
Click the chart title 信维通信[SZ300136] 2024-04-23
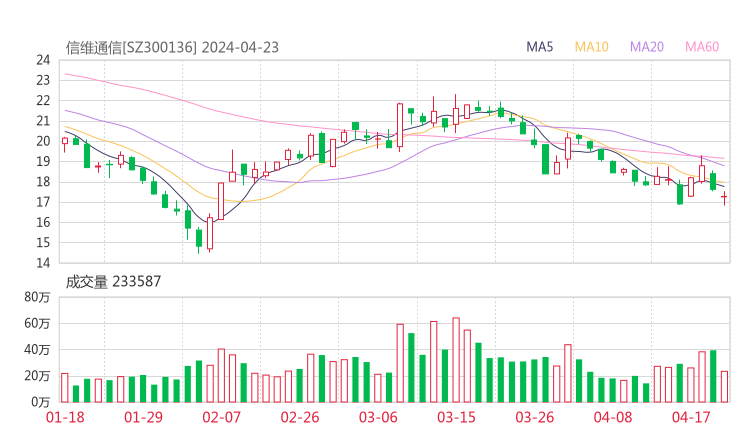172,48
